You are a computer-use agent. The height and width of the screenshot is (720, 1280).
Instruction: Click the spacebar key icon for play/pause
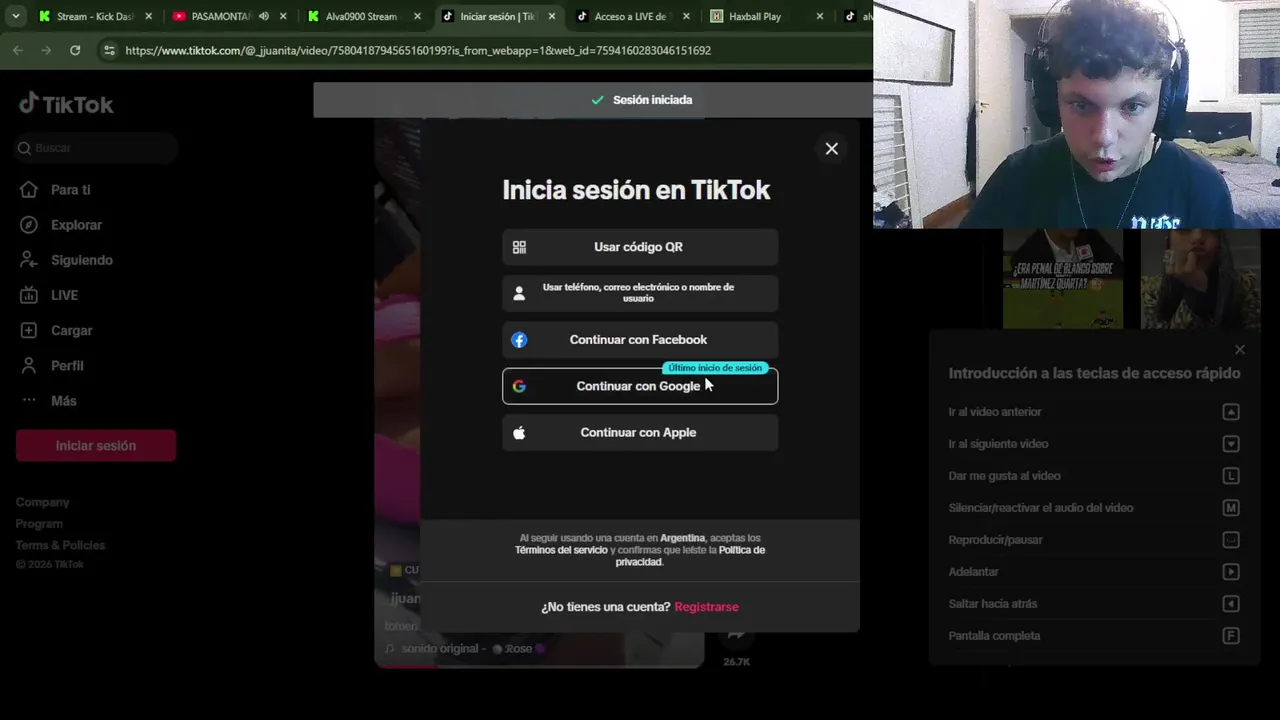coord(1231,540)
